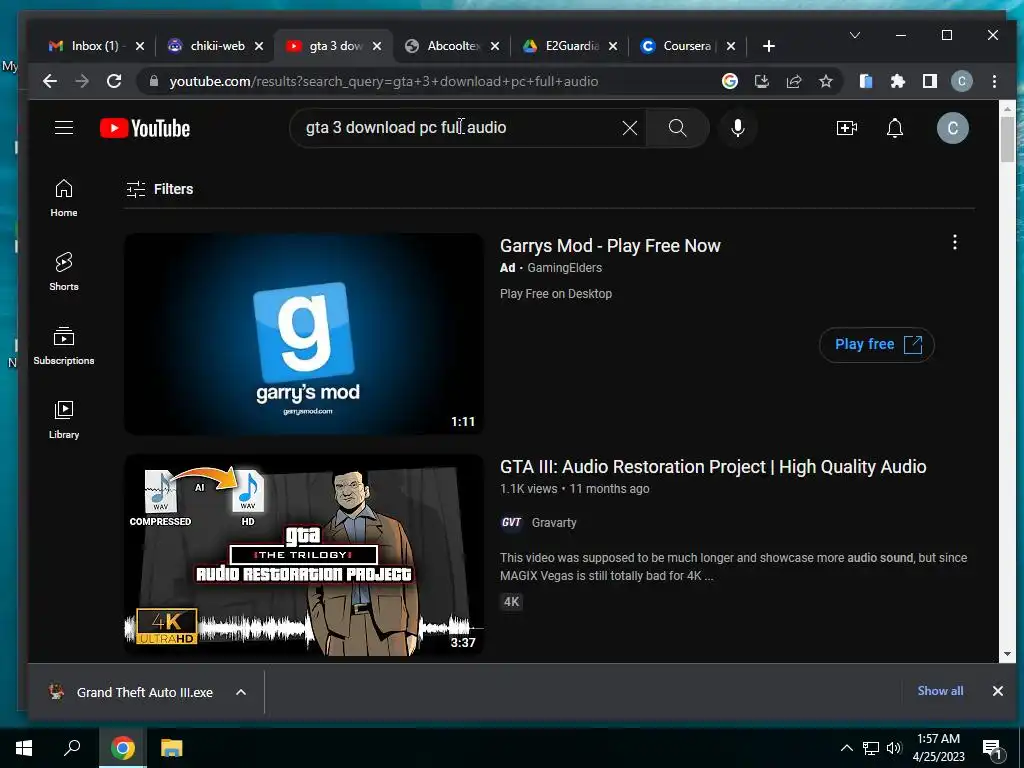Open Library in the sidebar
The height and width of the screenshot is (768, 1024).
pos(64,420)
